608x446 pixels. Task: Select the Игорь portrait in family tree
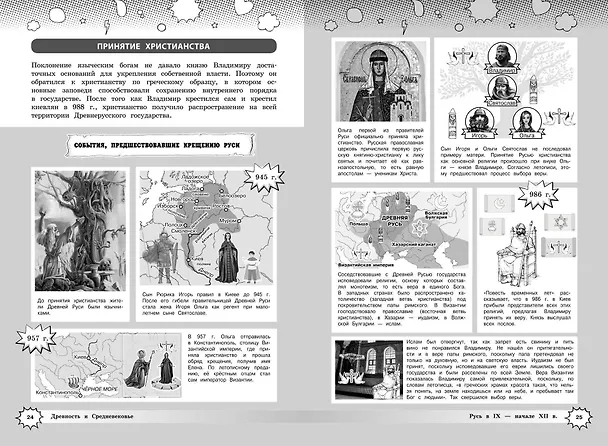click(479, 123)
